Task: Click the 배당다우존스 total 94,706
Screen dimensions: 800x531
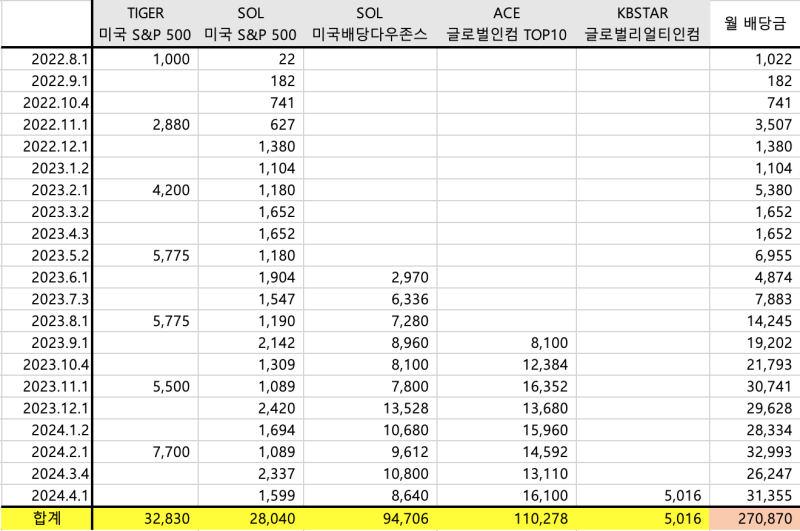Action: click(x=370, y=518)
